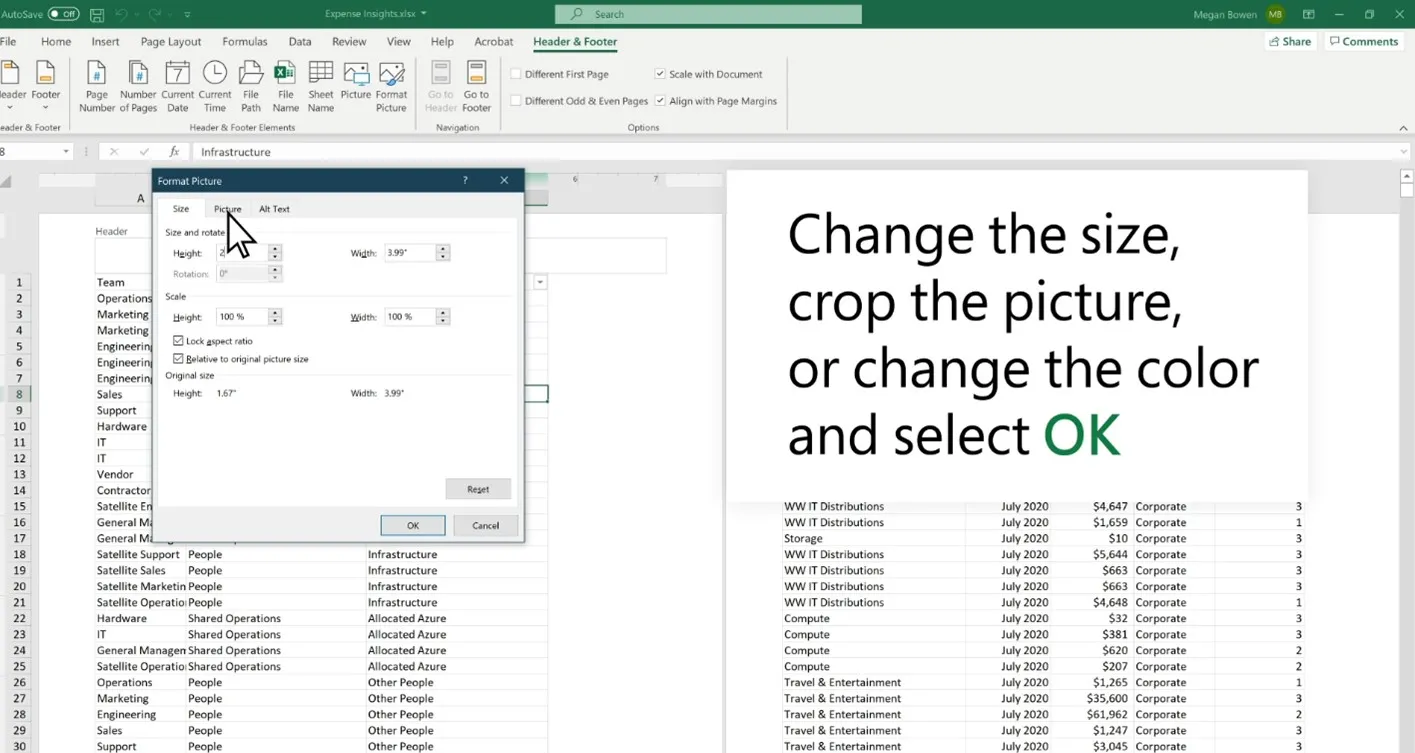
Task: Switch to Picture tab in dialog
Action: (227, 209)
